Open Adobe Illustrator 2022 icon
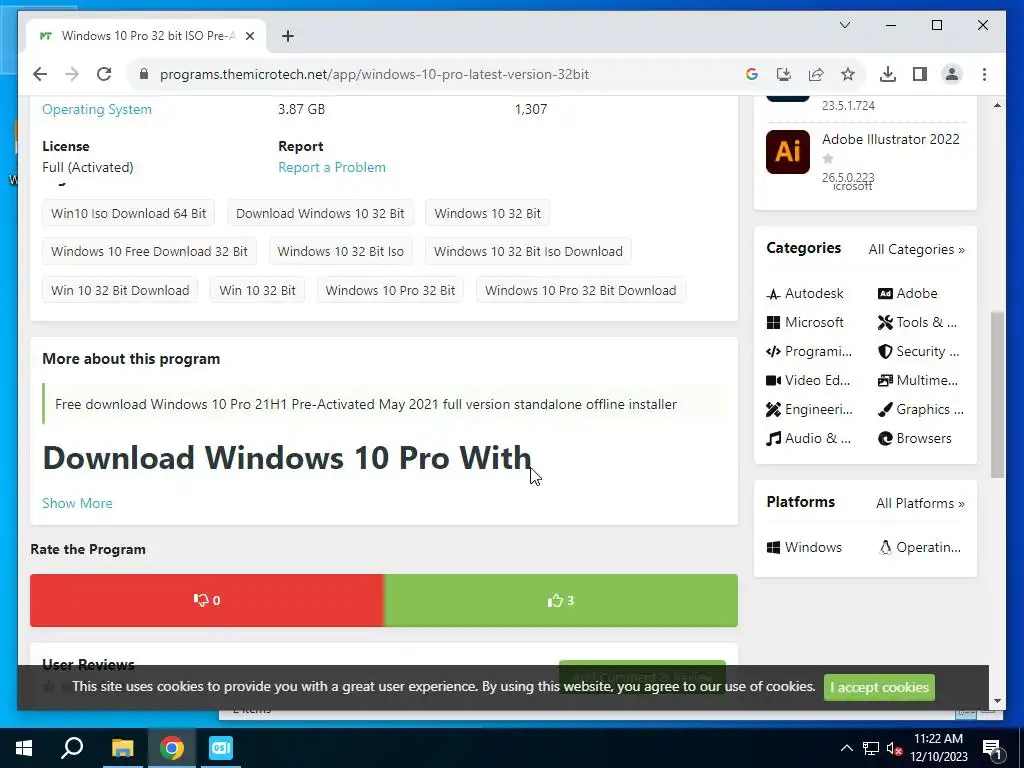Image resolution: width=1024 pixels, height=768 pixels. (788, 152)
